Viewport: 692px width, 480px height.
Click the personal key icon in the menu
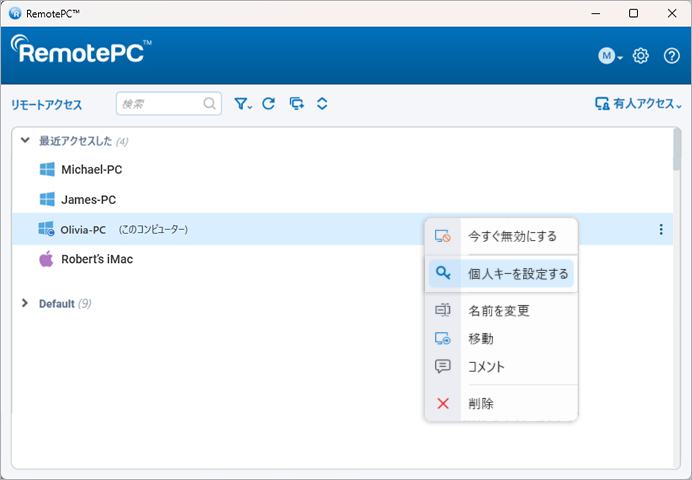click(x=443, y=273)
